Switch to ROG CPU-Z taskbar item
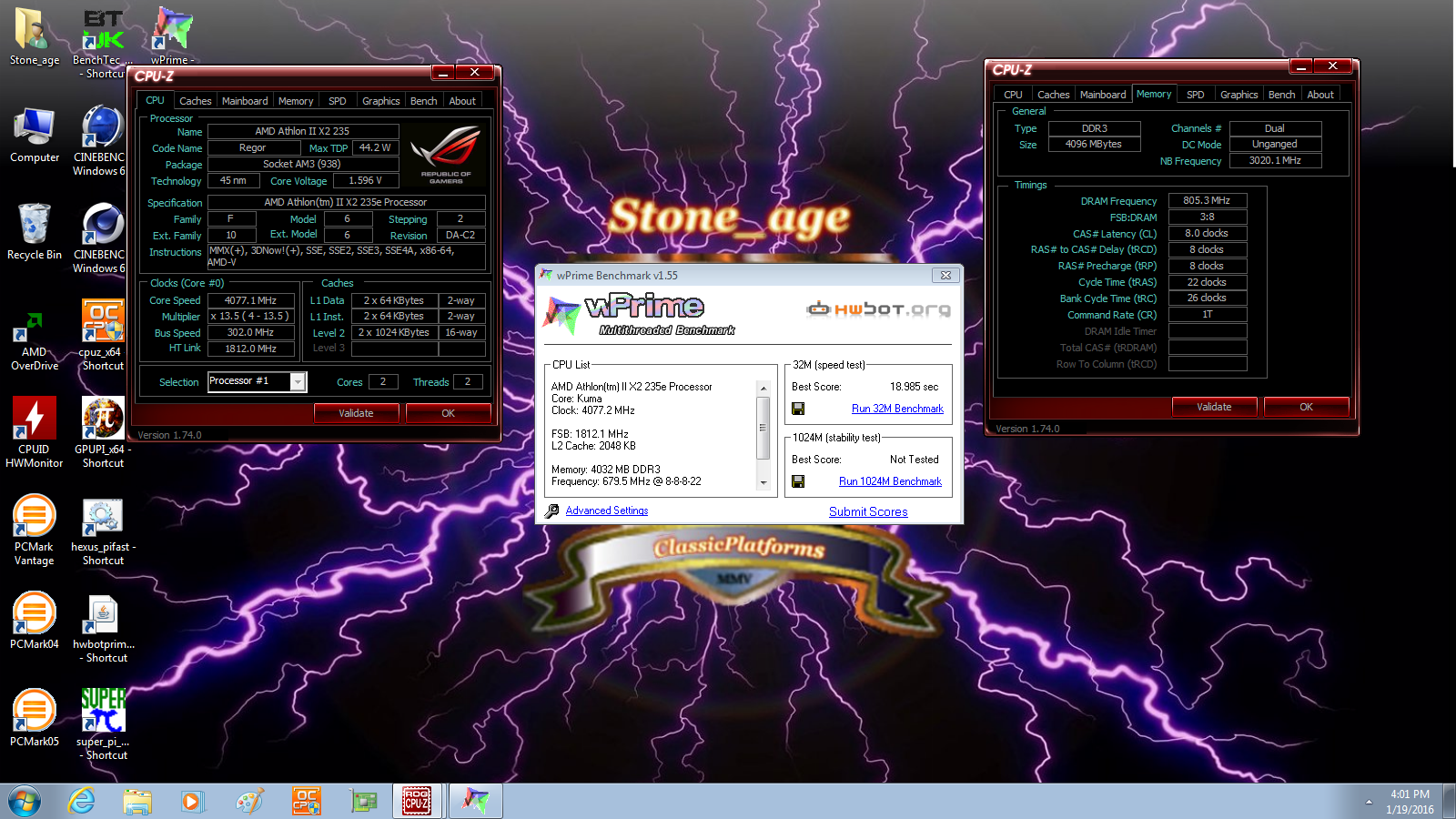 tap(418, 801)
